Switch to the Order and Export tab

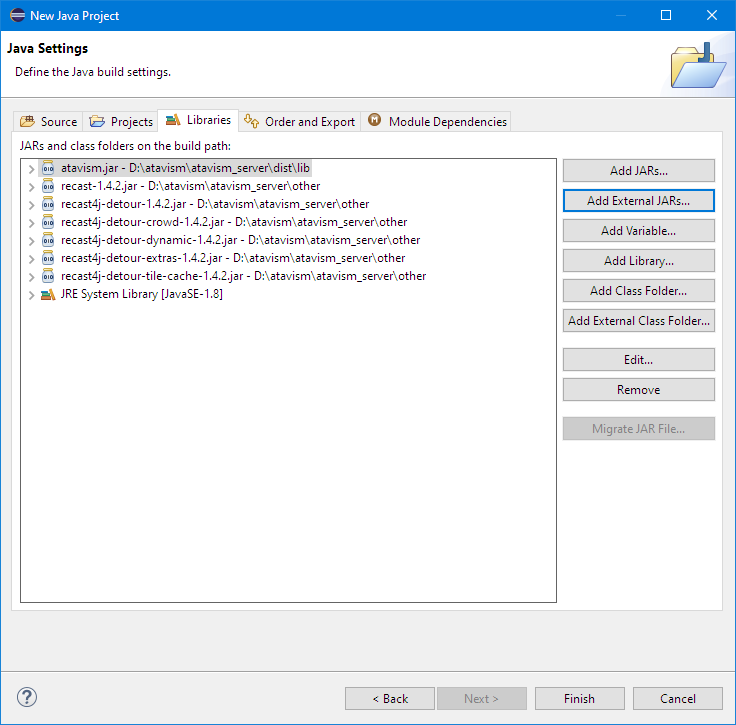click(x=300, y=122)
